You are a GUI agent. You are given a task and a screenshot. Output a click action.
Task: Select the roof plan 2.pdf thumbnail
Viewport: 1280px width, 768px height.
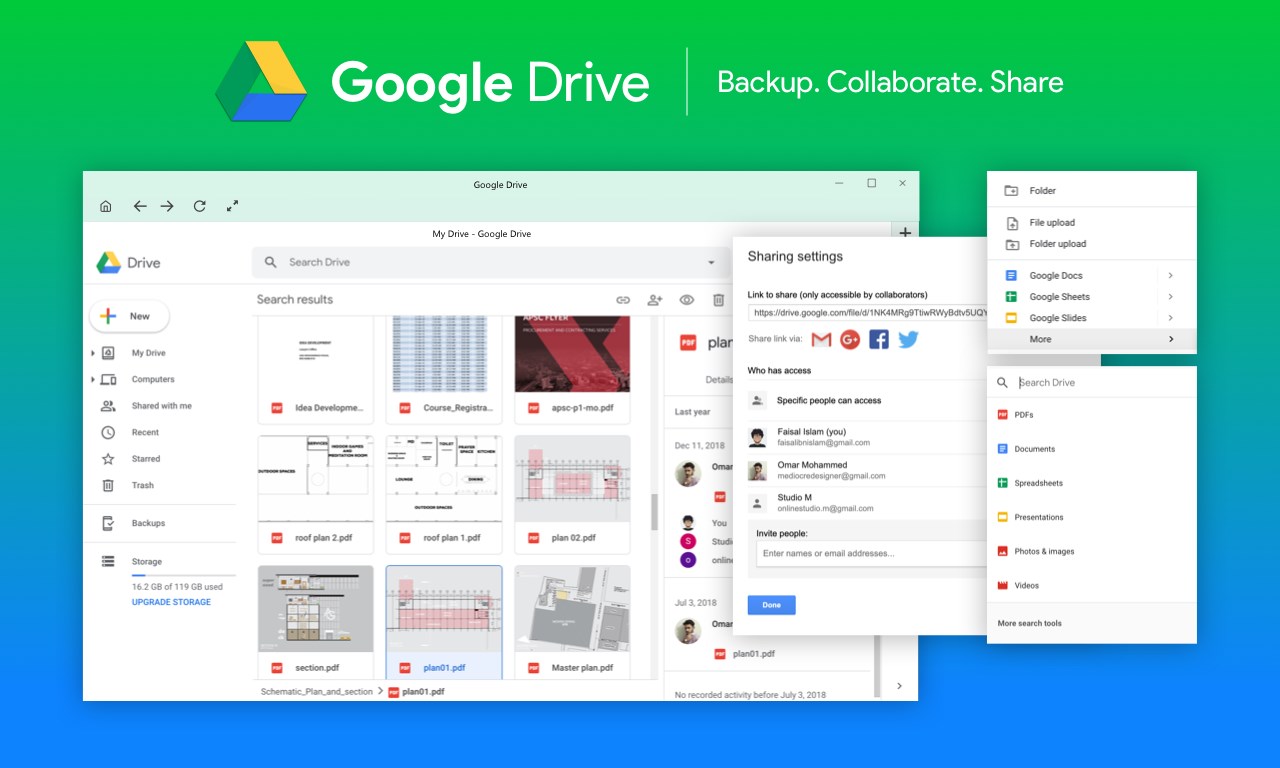tap(316, 493)
